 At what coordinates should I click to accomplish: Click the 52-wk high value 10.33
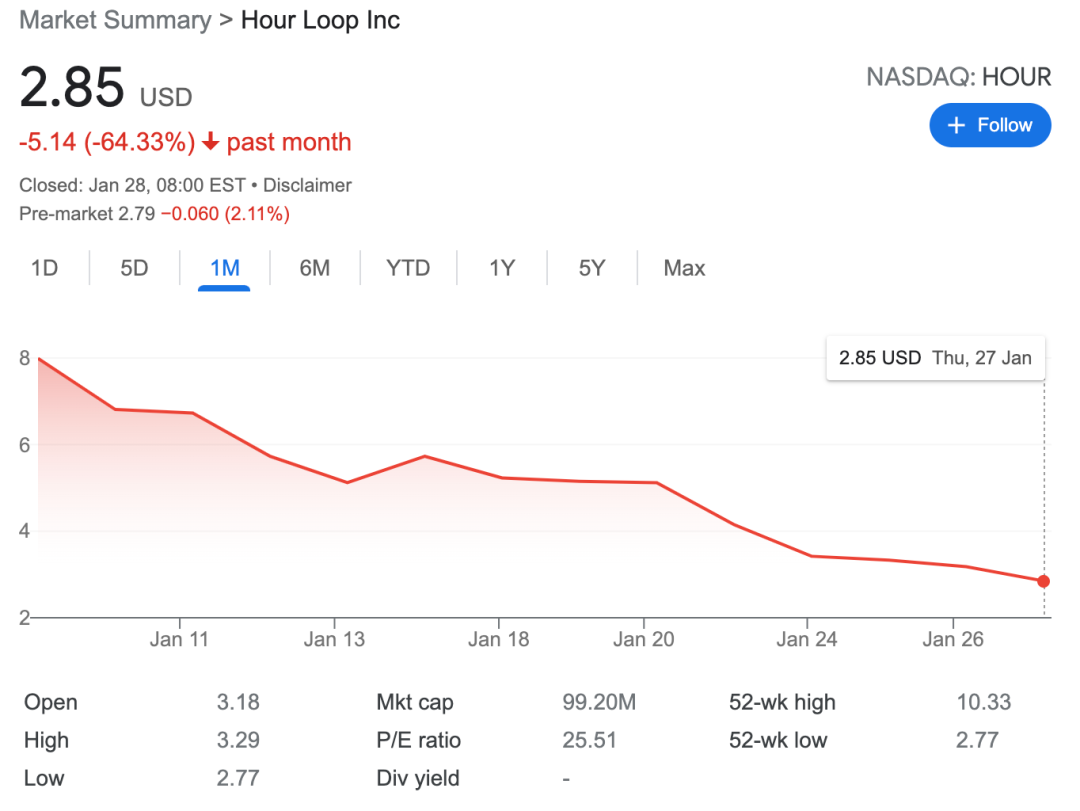(x=984, y=702)
